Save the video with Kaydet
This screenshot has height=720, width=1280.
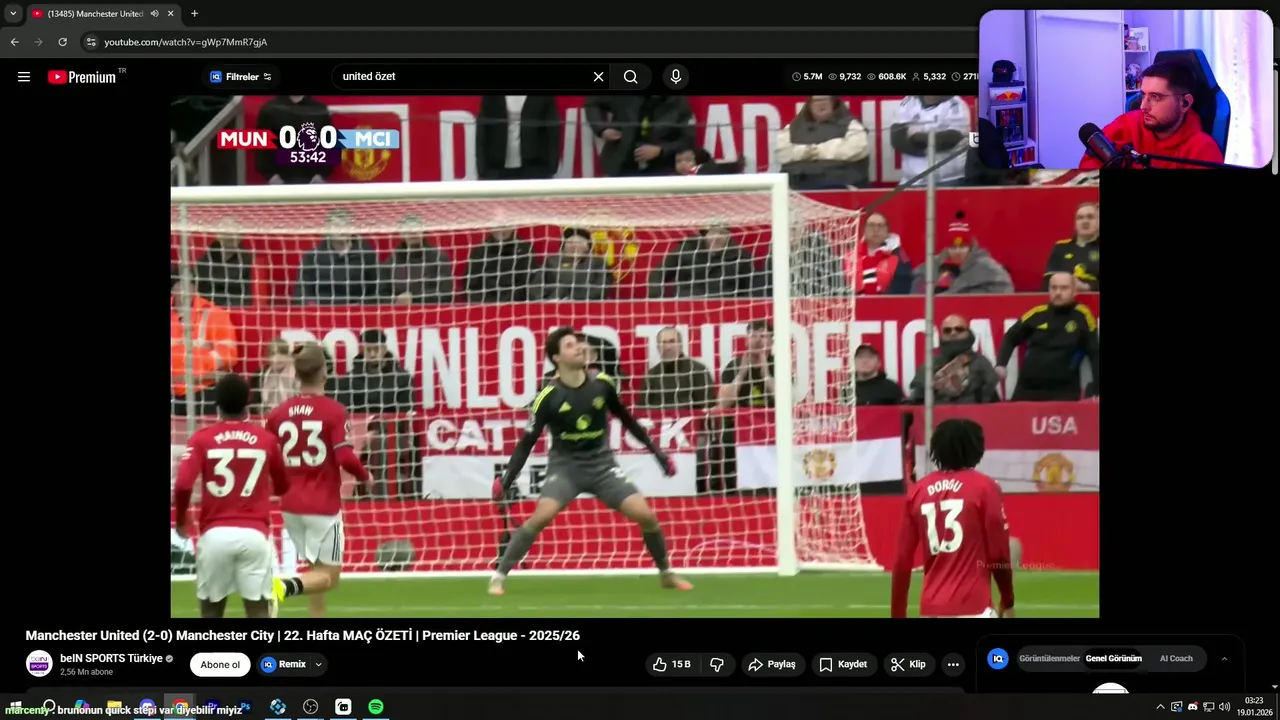coord(843,664)
